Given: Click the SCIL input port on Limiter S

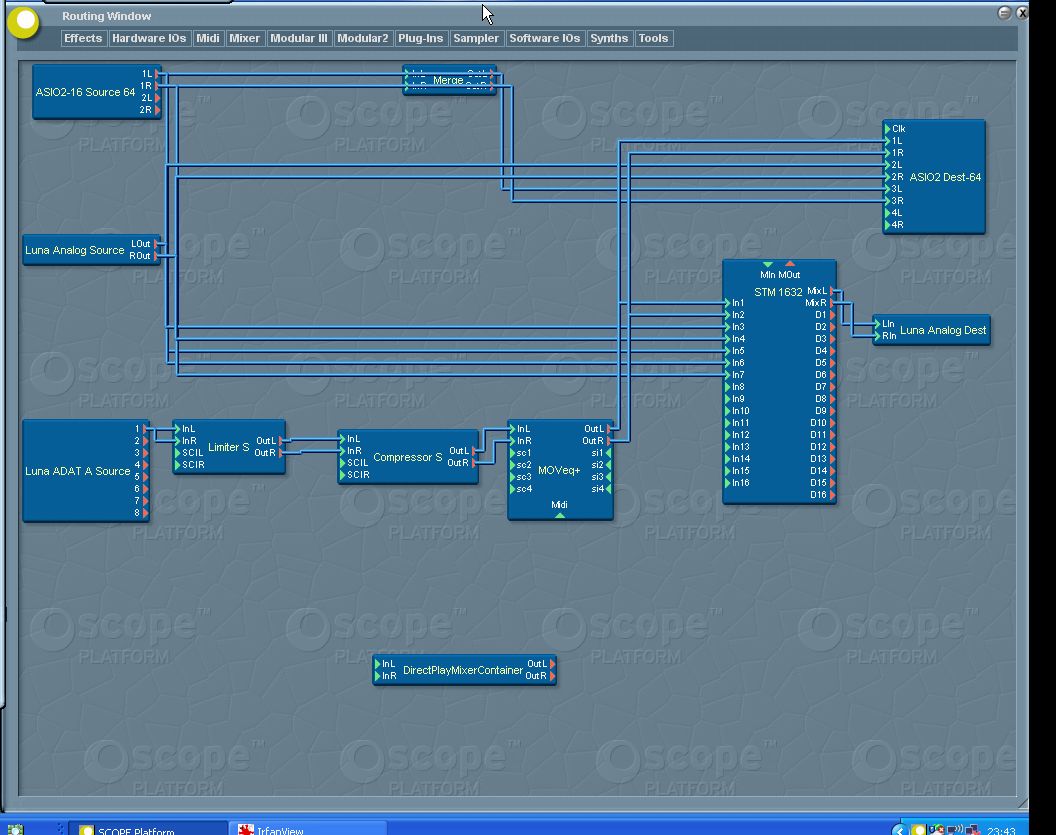Looking at the screenshot, I should tap(178, 453).
